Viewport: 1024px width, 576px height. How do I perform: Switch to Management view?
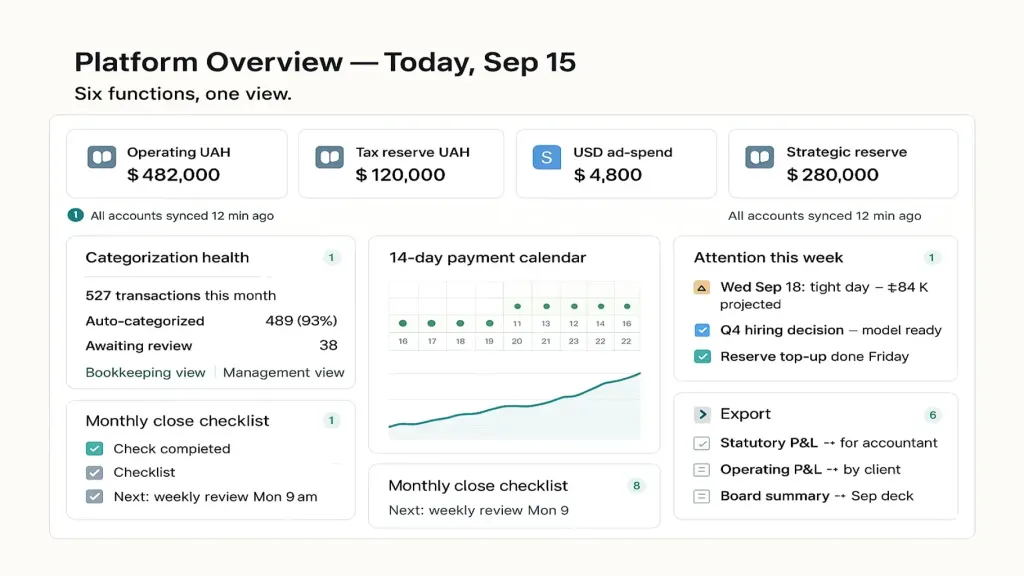pyautogui.click(x=283, y=372)
